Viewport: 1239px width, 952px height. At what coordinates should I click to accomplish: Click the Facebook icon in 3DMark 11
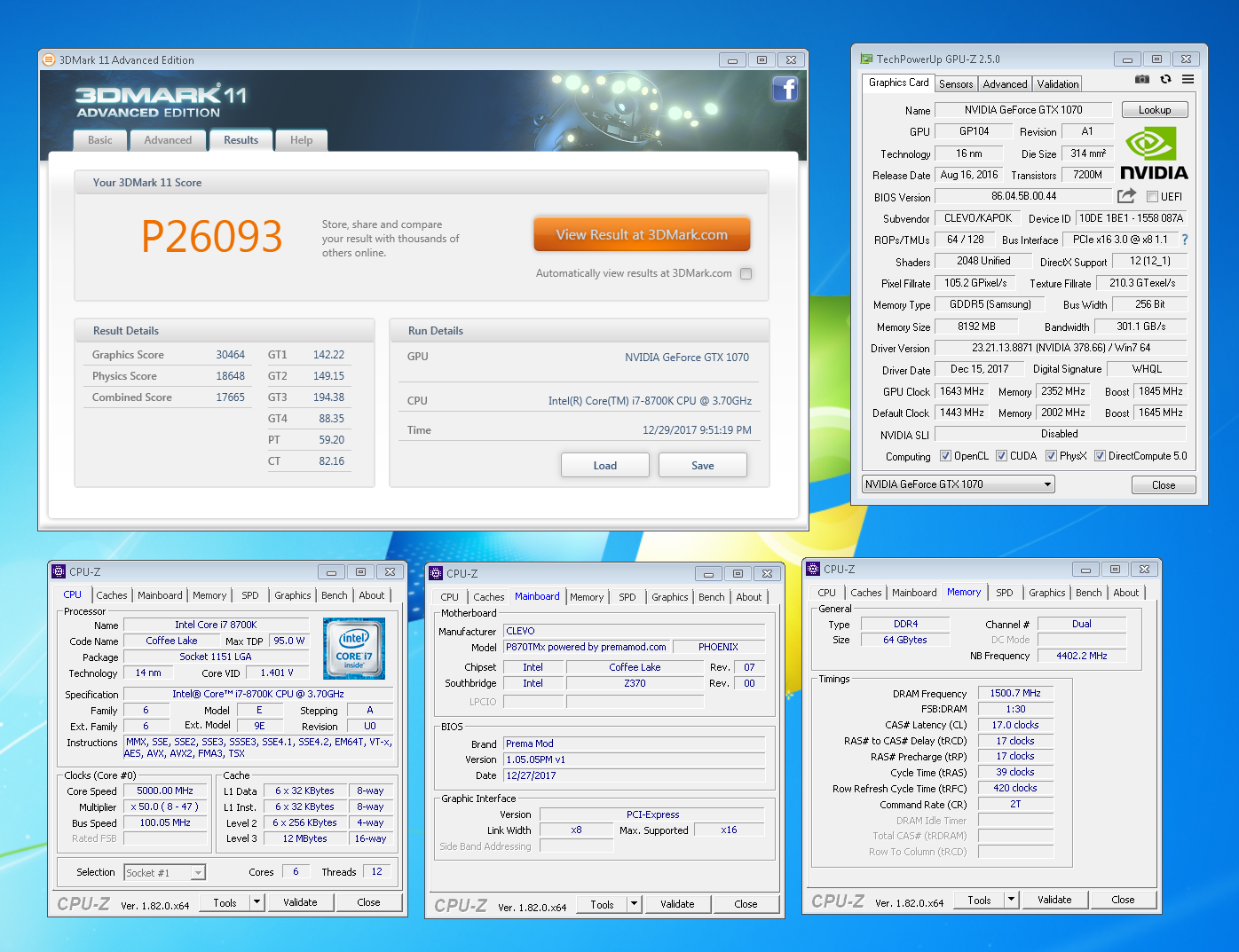click(785, 89)
